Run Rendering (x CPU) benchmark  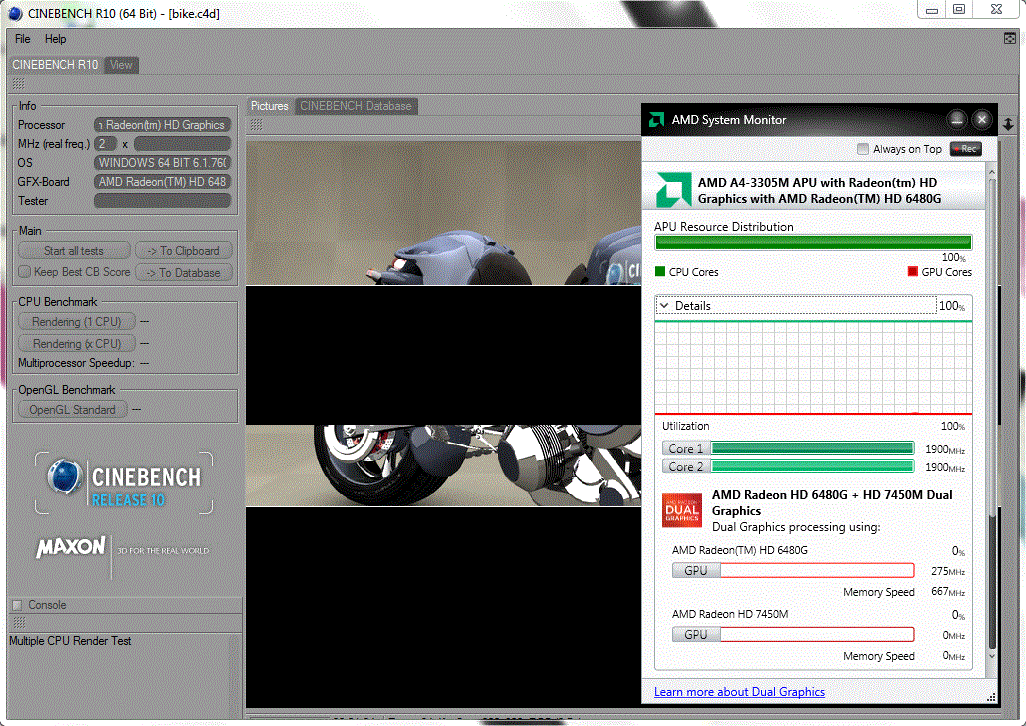pyautogui.click(x=77, y=343)
